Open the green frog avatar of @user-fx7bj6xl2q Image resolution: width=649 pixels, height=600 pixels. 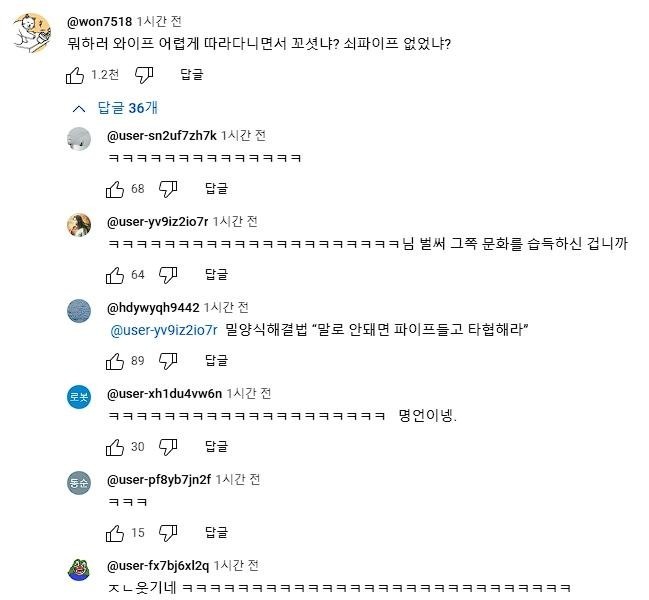79,568
